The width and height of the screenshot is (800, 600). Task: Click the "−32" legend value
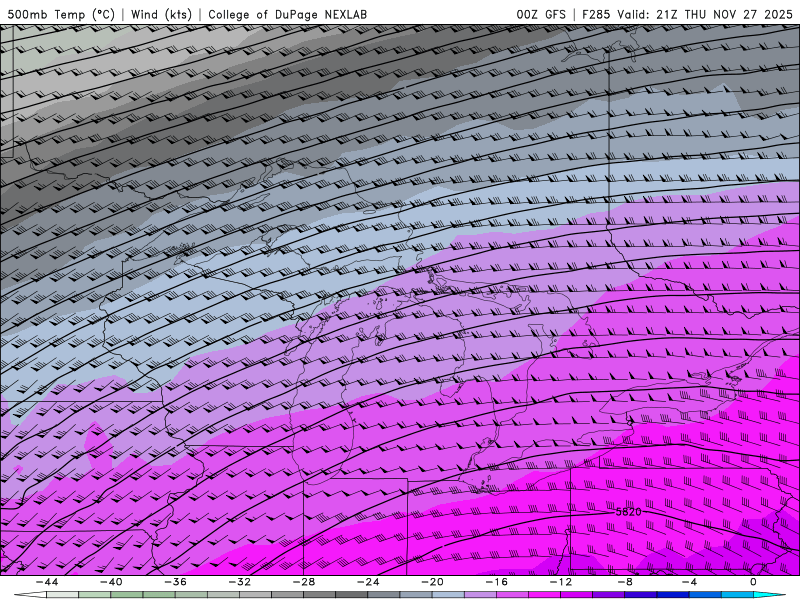pos(239,582)
